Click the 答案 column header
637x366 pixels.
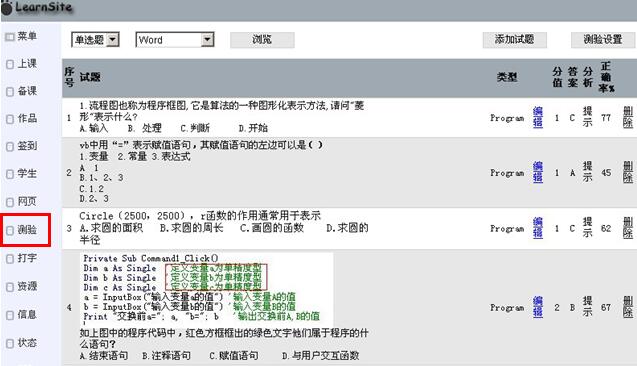(x=572, y=77)
